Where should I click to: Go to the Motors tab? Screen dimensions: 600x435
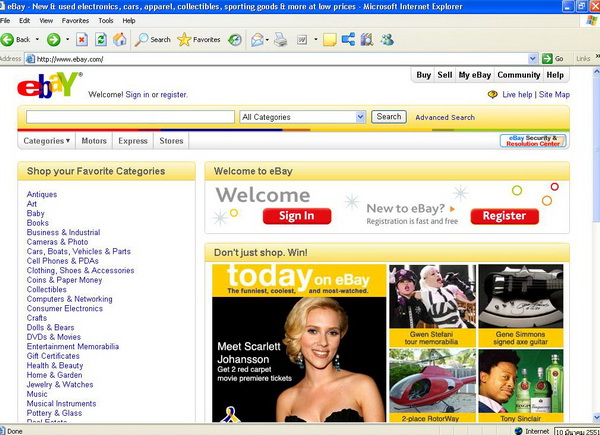pyautogui.click(x=94, y=141)
